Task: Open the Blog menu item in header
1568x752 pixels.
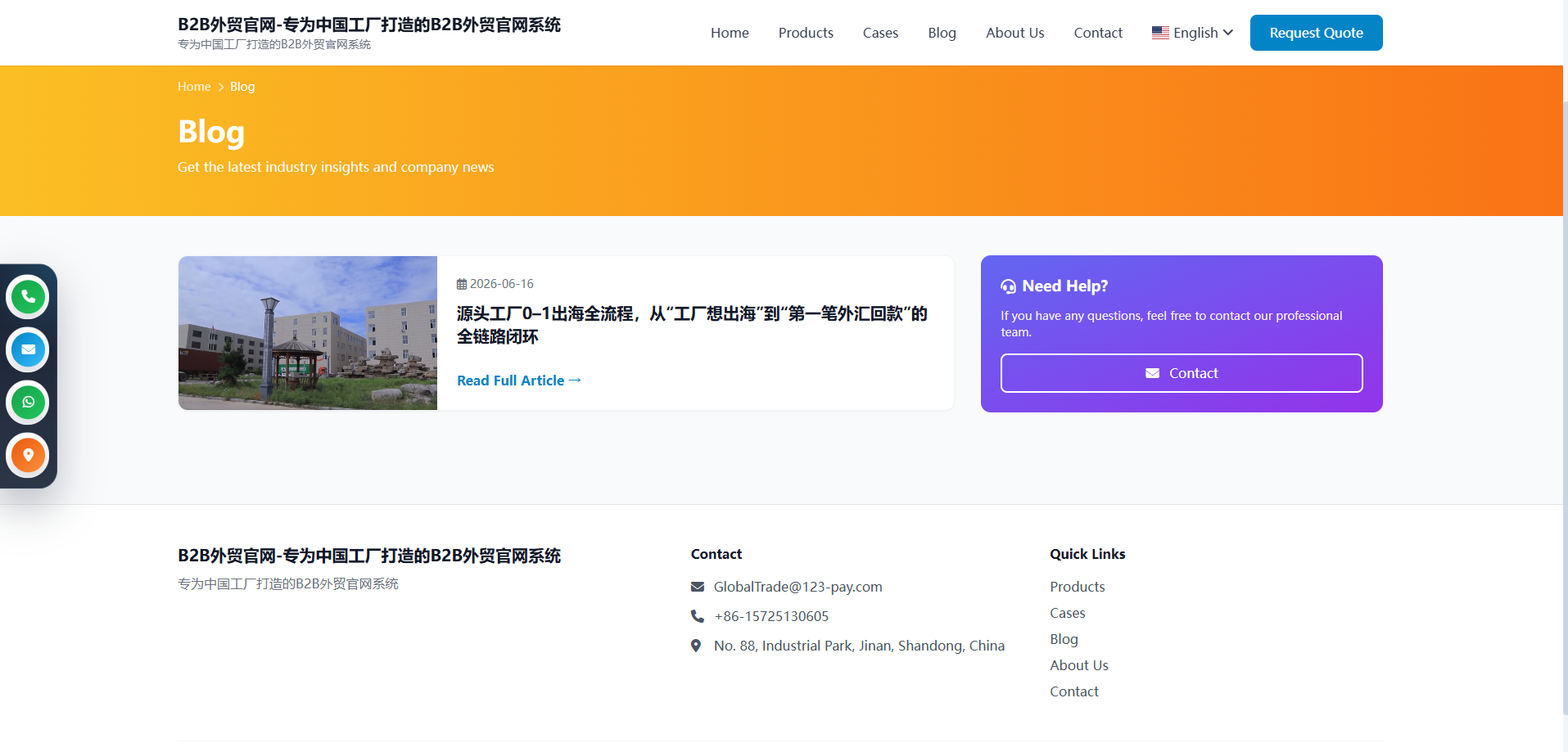Action: point(942,33)
